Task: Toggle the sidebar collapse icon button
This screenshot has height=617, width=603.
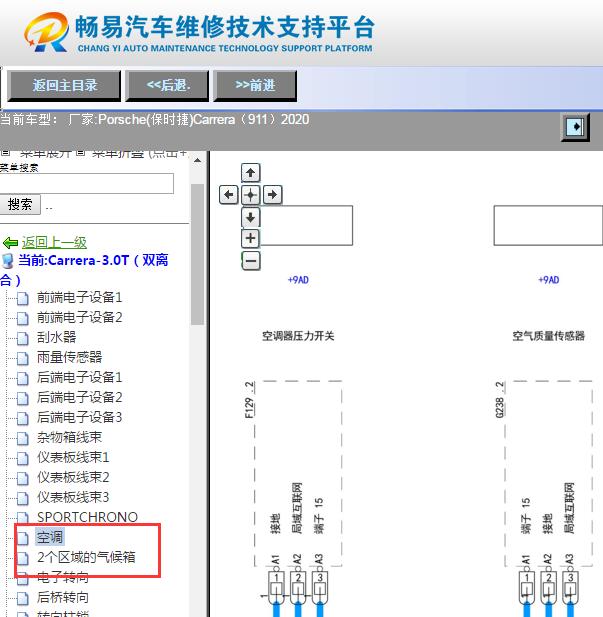Action: coord(575,127)
